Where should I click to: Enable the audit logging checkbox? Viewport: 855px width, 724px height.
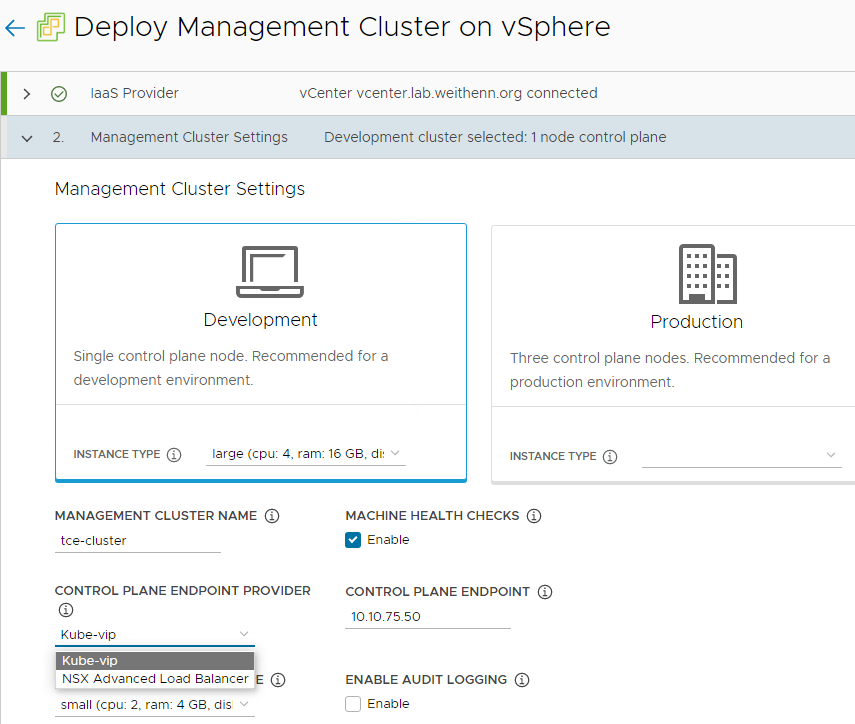tap(353, 704)
